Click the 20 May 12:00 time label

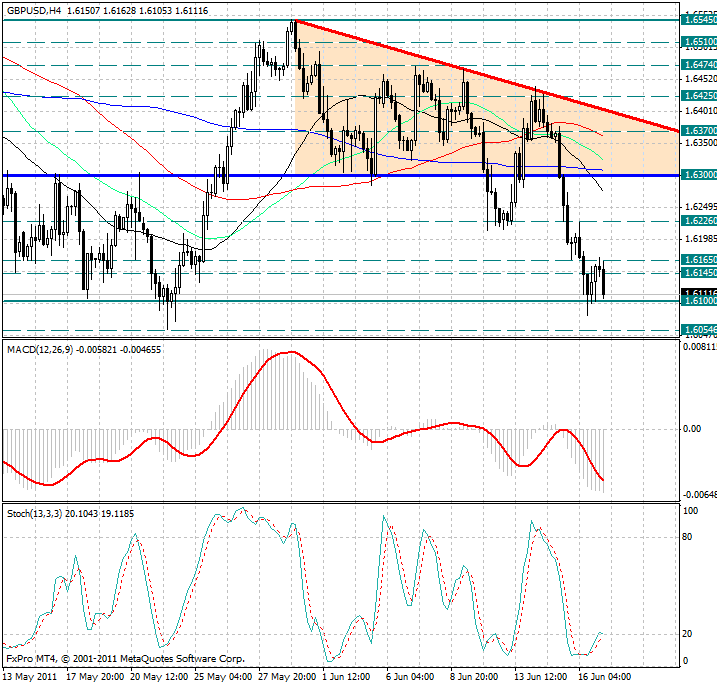(x=159, y=677)
